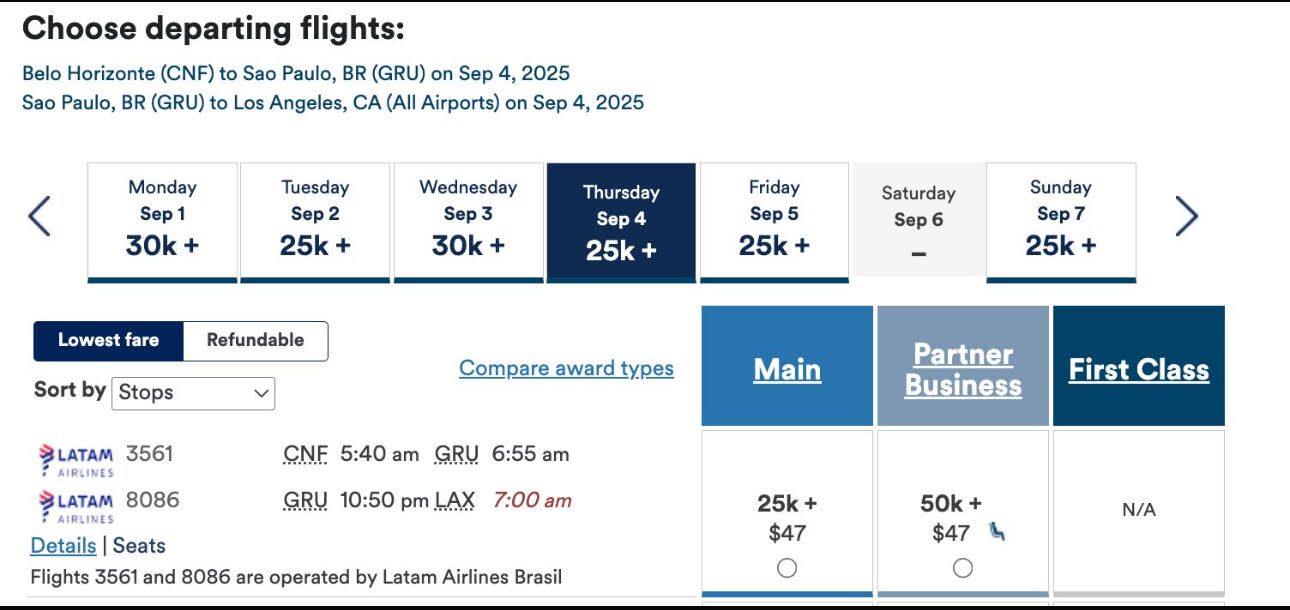The width and height of the screenshot is (1290, 610).
Task: Select the Main 25k + $47 fare radio
Action: point(787,568)
